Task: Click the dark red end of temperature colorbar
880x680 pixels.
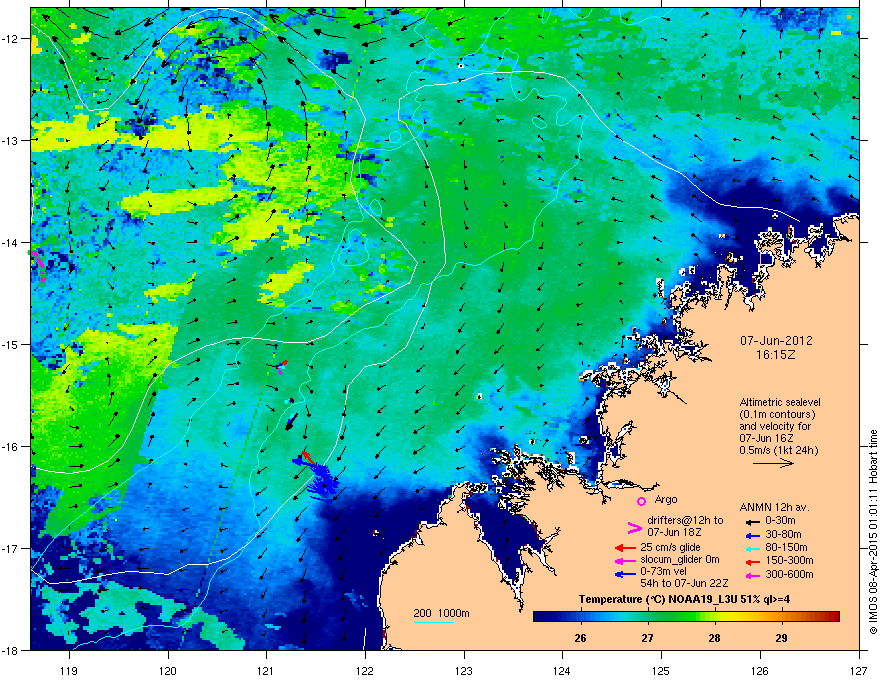Action: coord(833,616)
